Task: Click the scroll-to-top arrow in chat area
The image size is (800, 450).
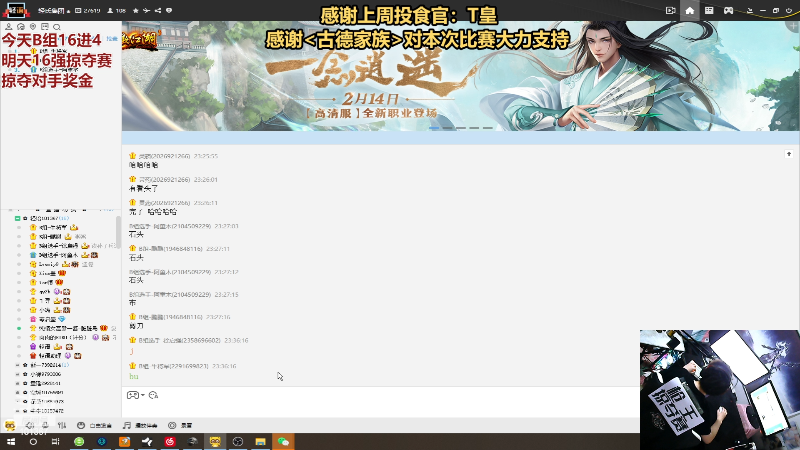Action: [x=789, y=154]
